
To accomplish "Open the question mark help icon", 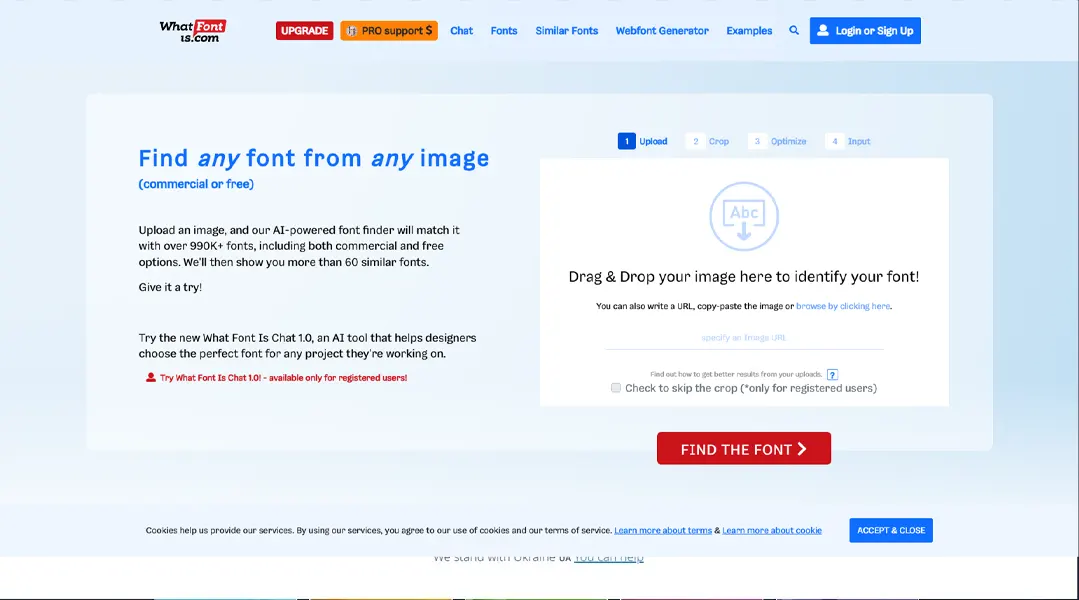I will click(x=832, y=375).
